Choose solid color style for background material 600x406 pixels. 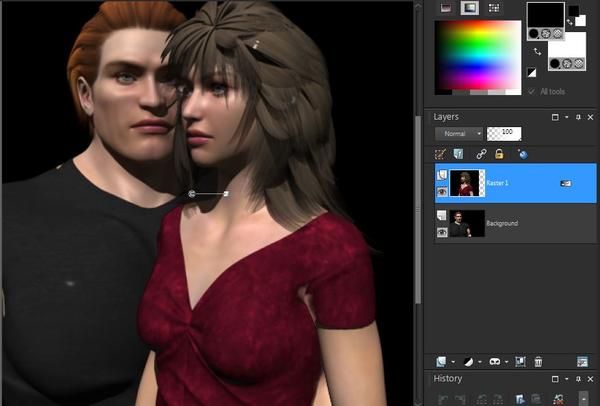click(555, 64)
